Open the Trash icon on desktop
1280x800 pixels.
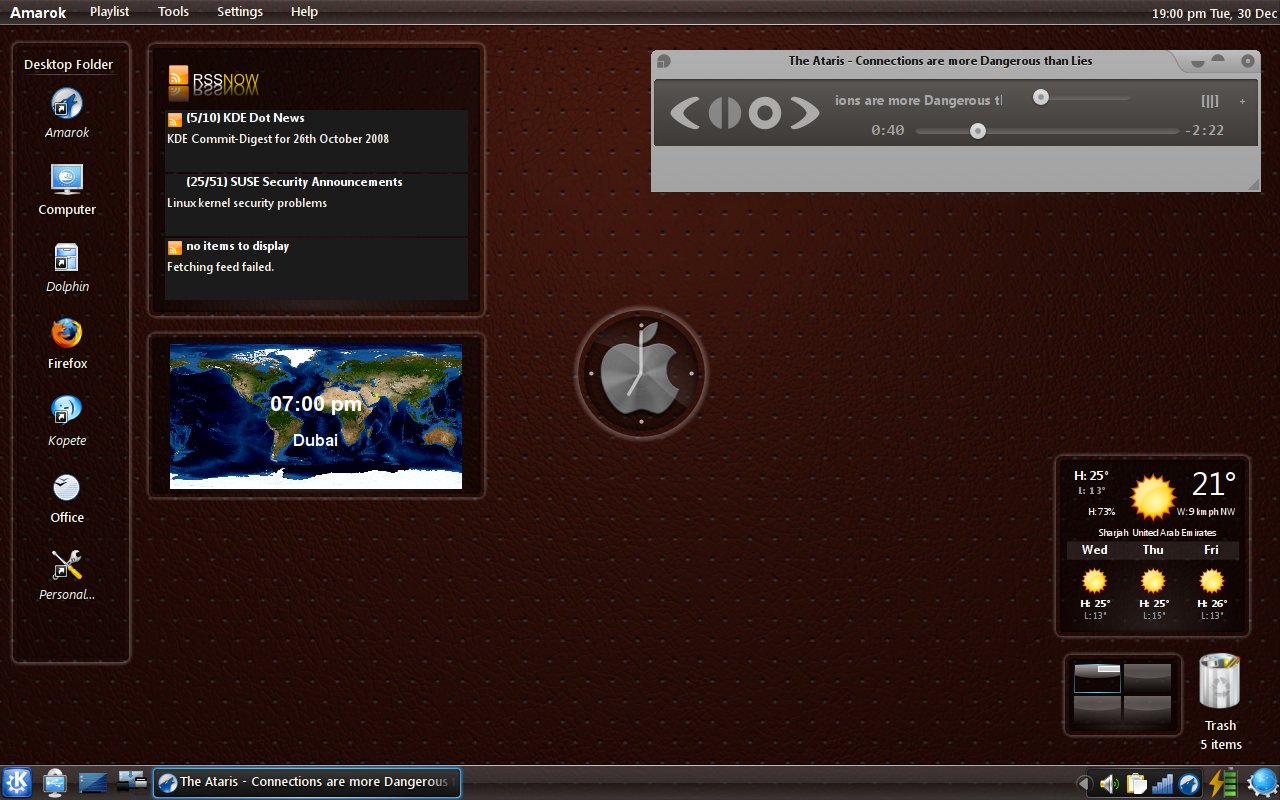1220,682
